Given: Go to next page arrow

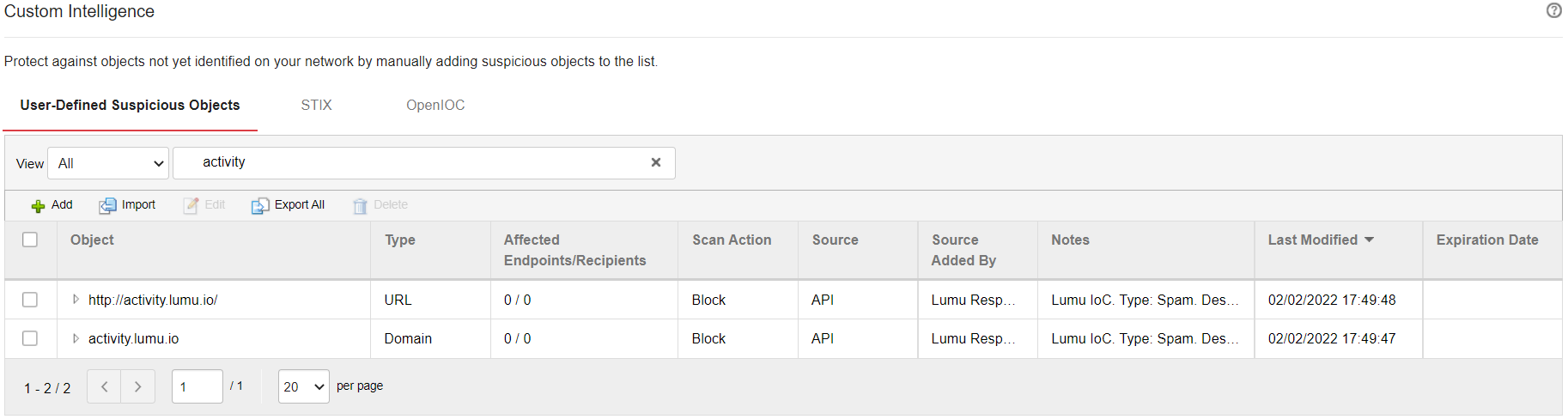Looking at the screenshot, I should pos(138,386).
